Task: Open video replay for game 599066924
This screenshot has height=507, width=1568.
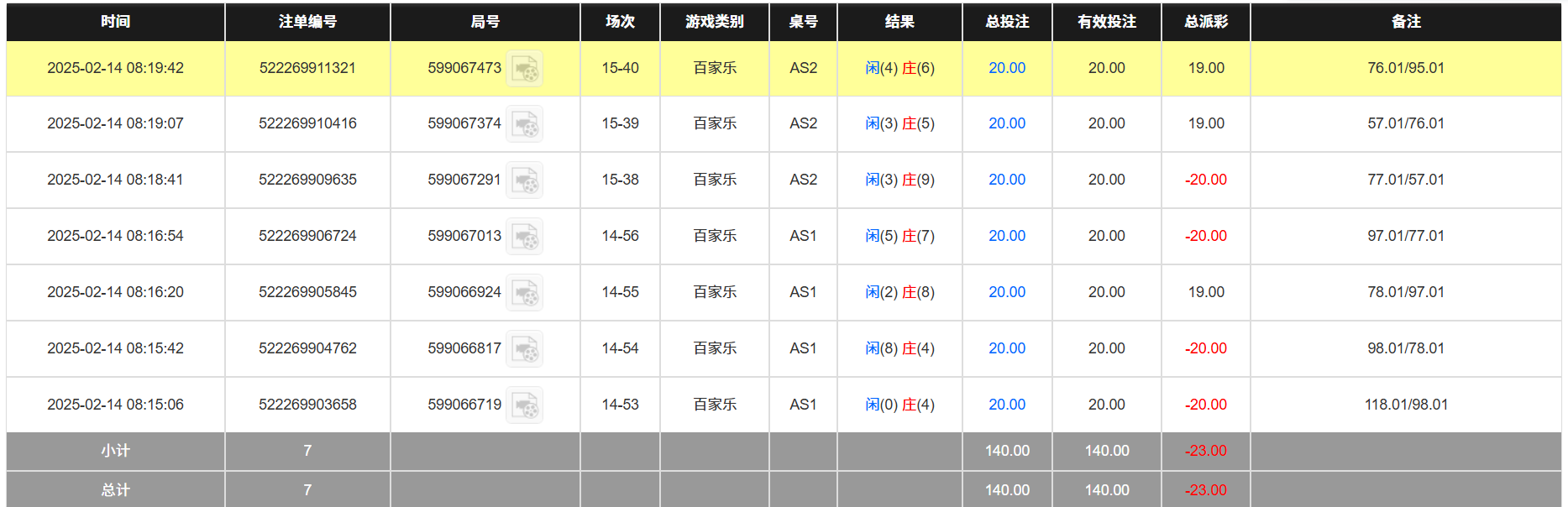Action: tap(525, 292)
